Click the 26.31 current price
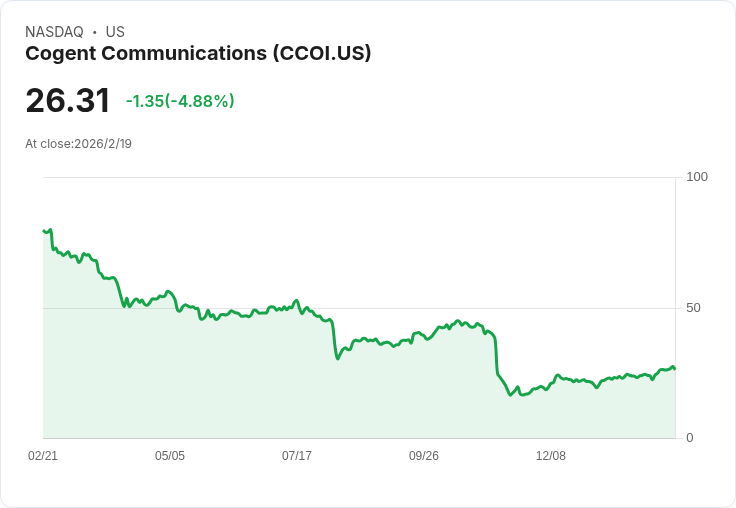 pyautogui.click(x=68, y=101)
